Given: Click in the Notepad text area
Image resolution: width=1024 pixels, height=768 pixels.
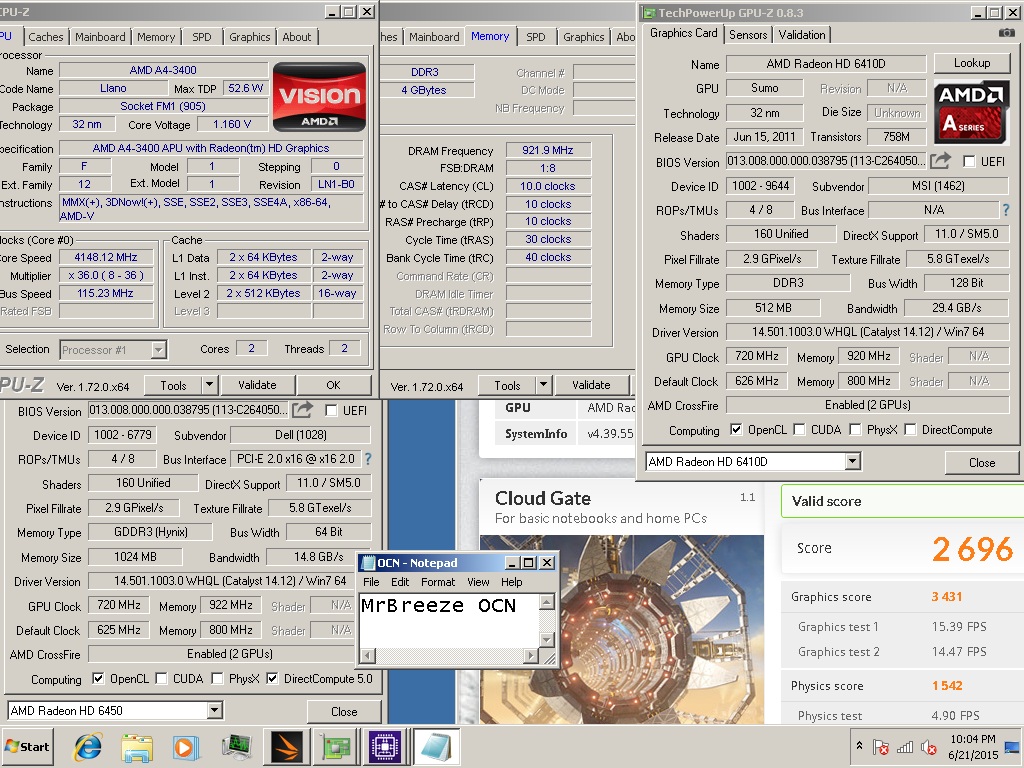Looking at the screenshot, I should [450, 620].
